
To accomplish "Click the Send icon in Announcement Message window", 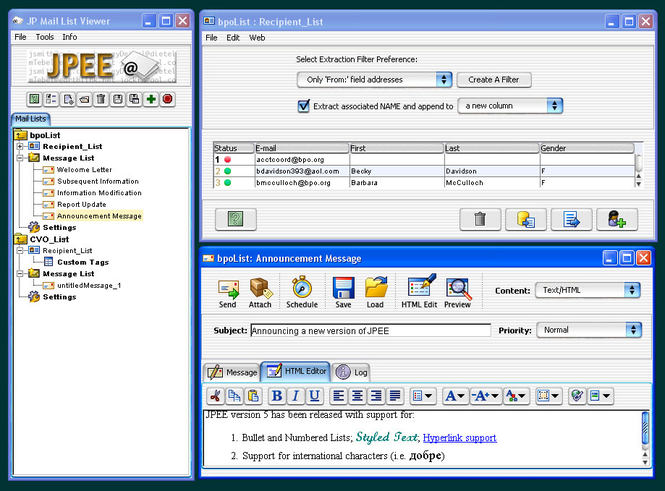I will click(228, 293).
